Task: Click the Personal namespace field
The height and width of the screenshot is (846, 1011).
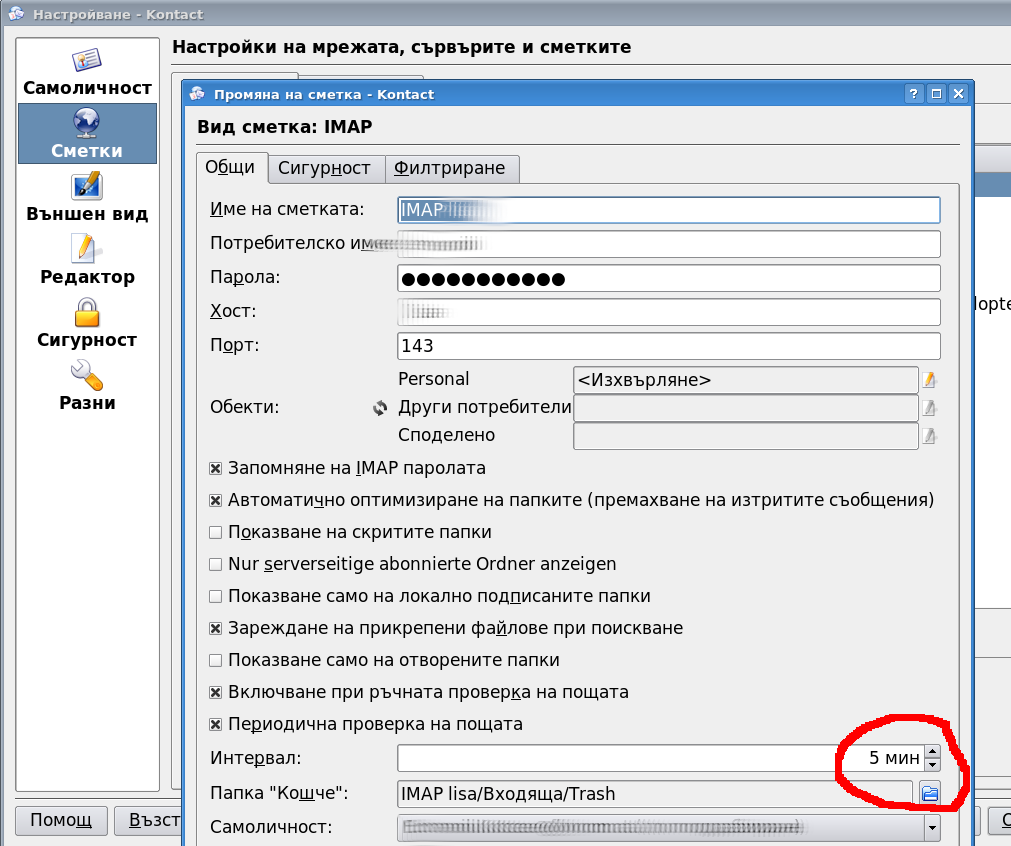Action: click(x=745, y=380)
